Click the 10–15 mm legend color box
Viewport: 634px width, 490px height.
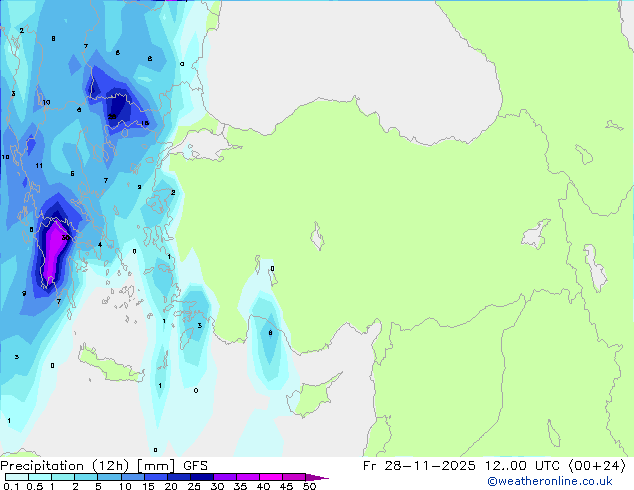[132, 477]
